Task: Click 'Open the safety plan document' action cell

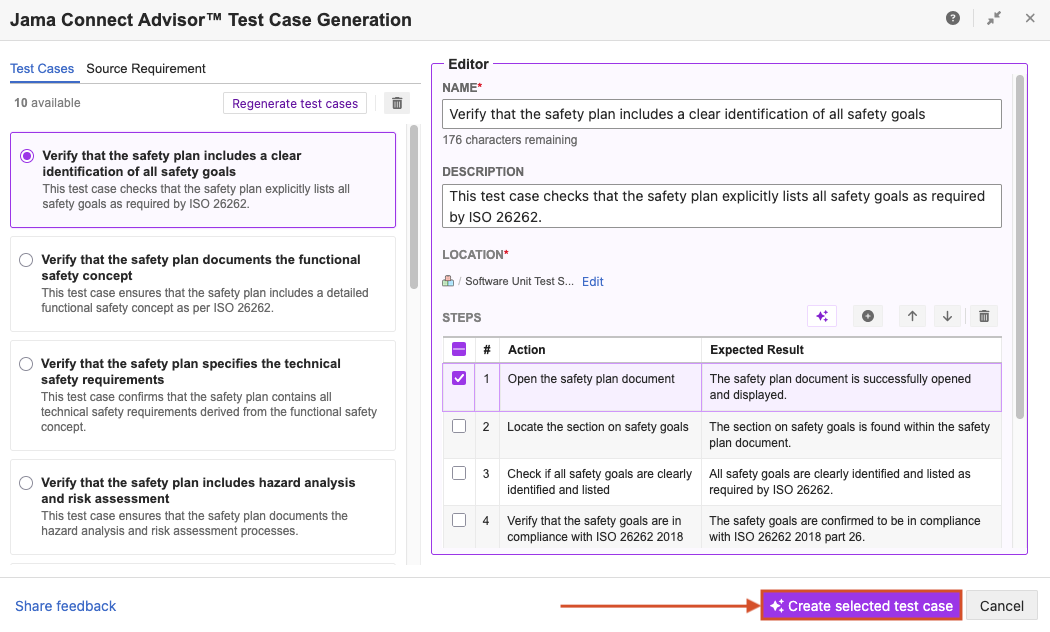Action: pyautogui.click(x=600, y=387)
